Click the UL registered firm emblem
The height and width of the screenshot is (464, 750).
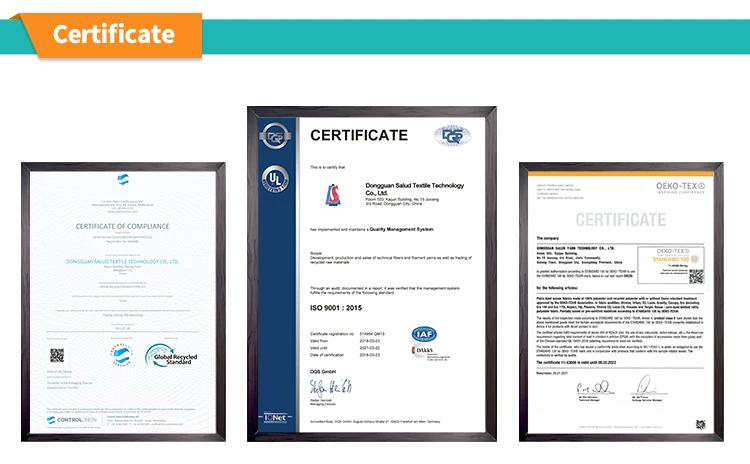(275, 179)
